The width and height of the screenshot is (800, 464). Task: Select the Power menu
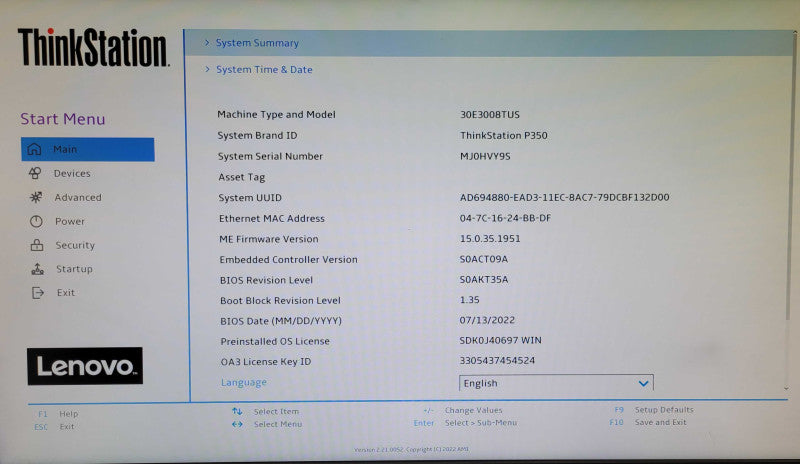[70, 221]
